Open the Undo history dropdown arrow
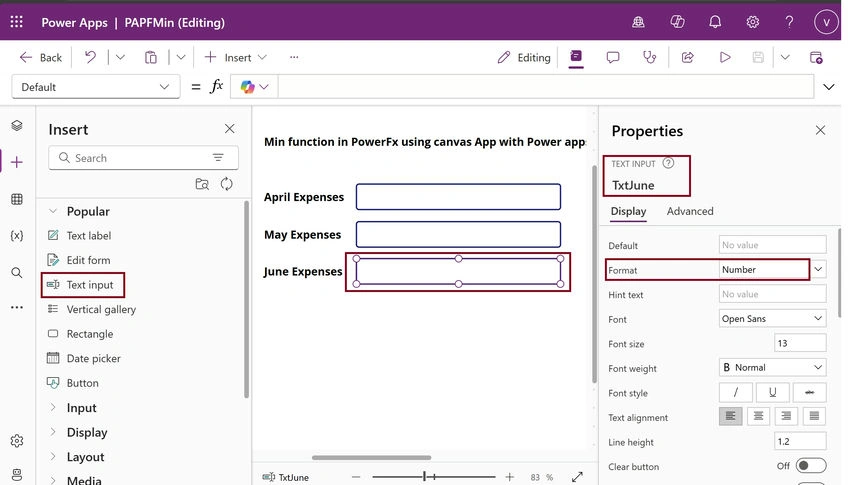 [x=120, y=57]
